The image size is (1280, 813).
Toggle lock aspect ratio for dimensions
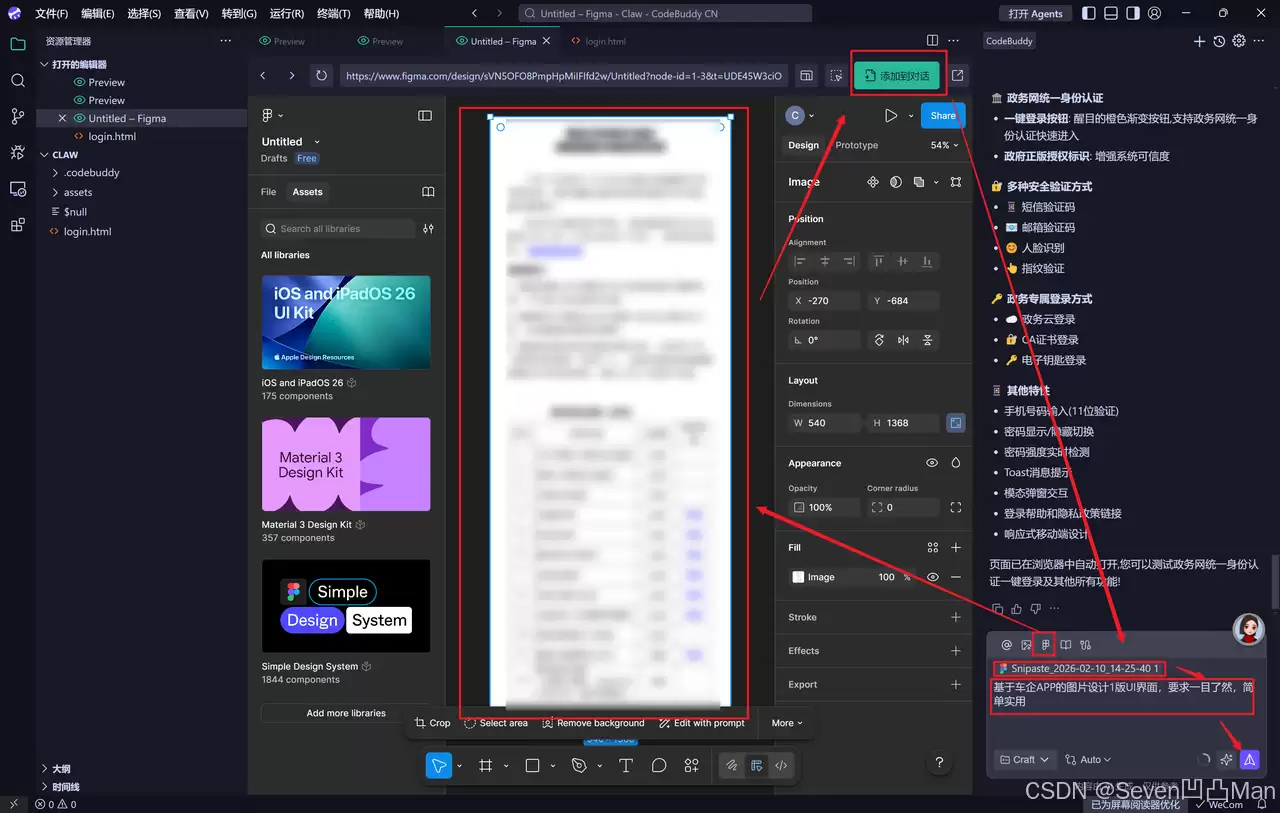point(956,423)
